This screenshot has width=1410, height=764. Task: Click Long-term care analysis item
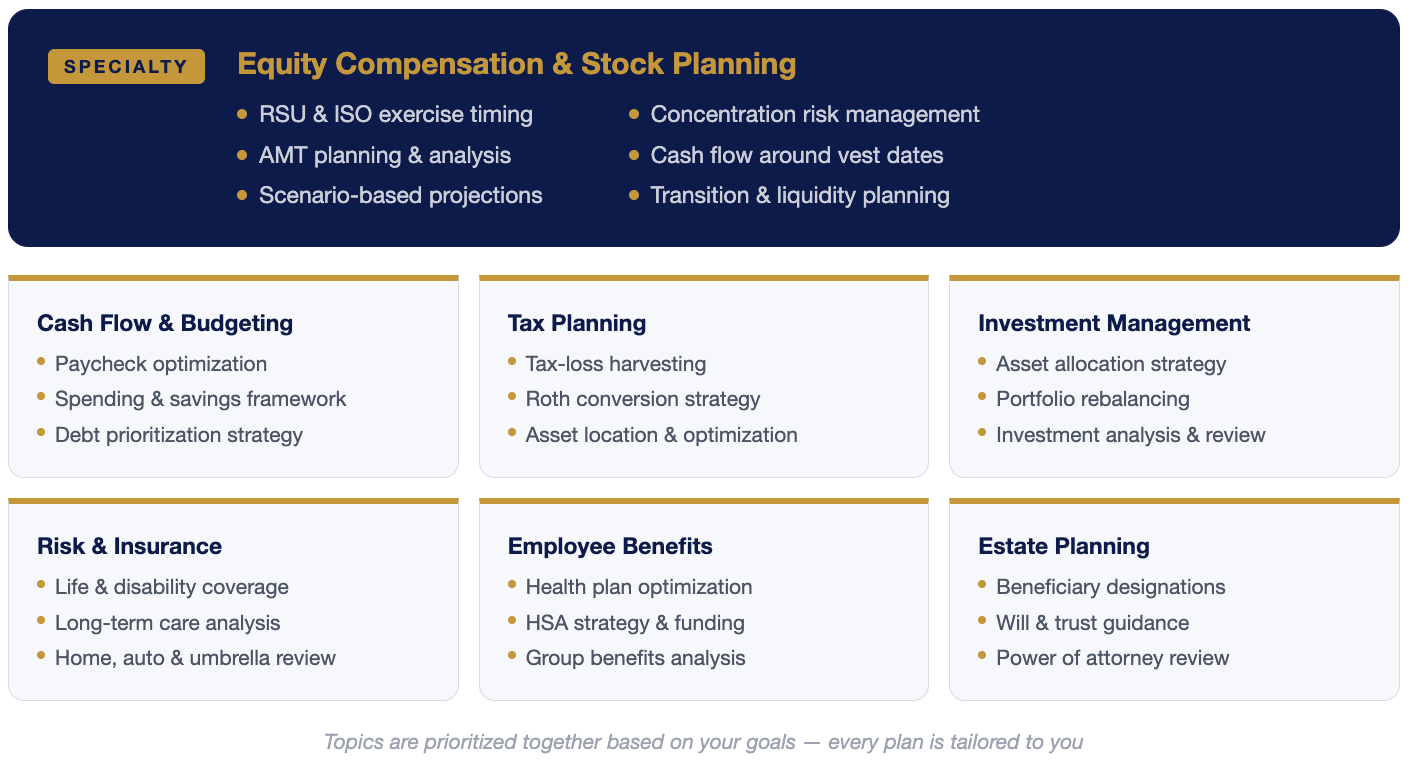tap(168, 623)
